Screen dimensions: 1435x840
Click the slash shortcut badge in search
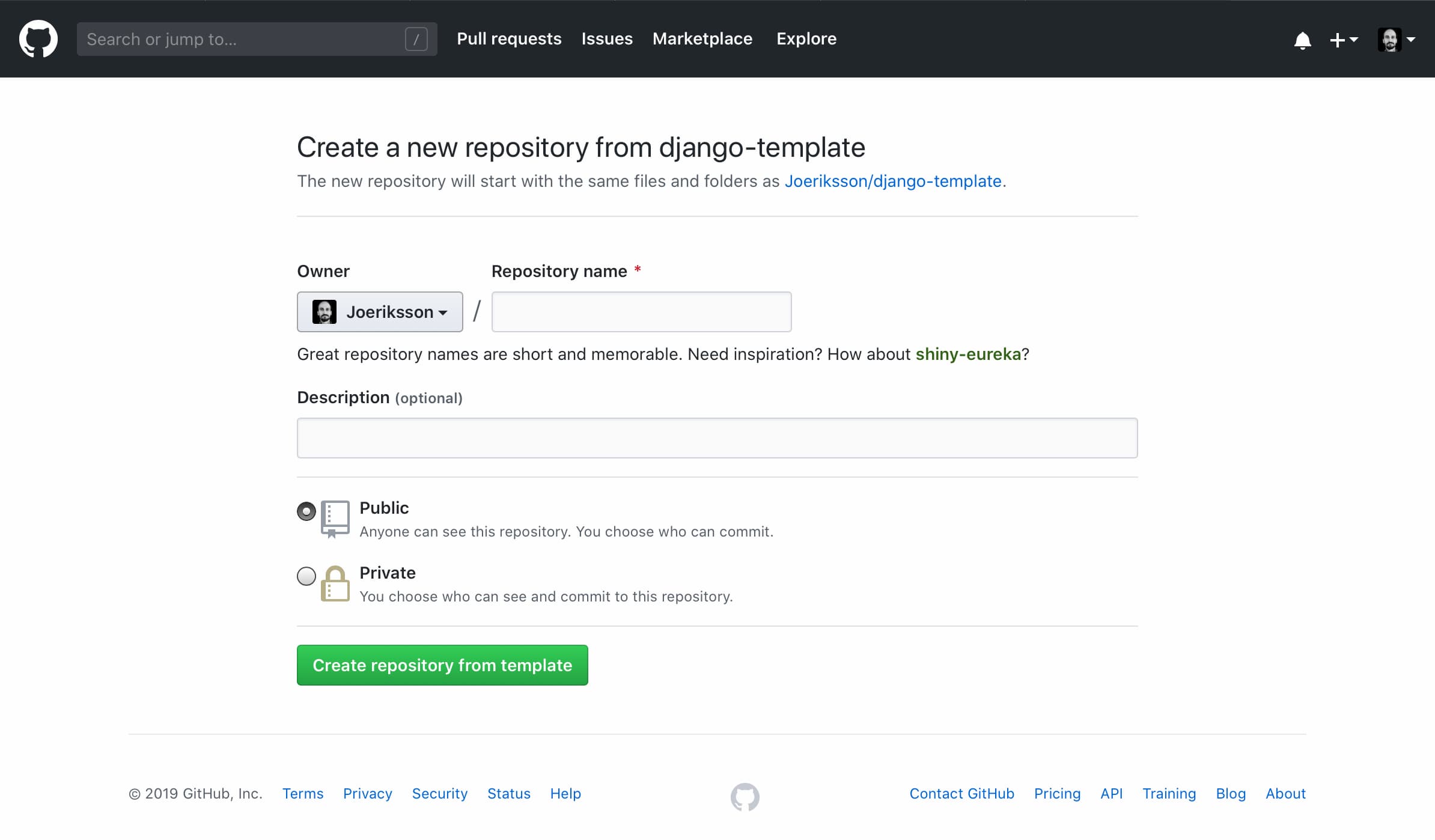click(417, 39)
